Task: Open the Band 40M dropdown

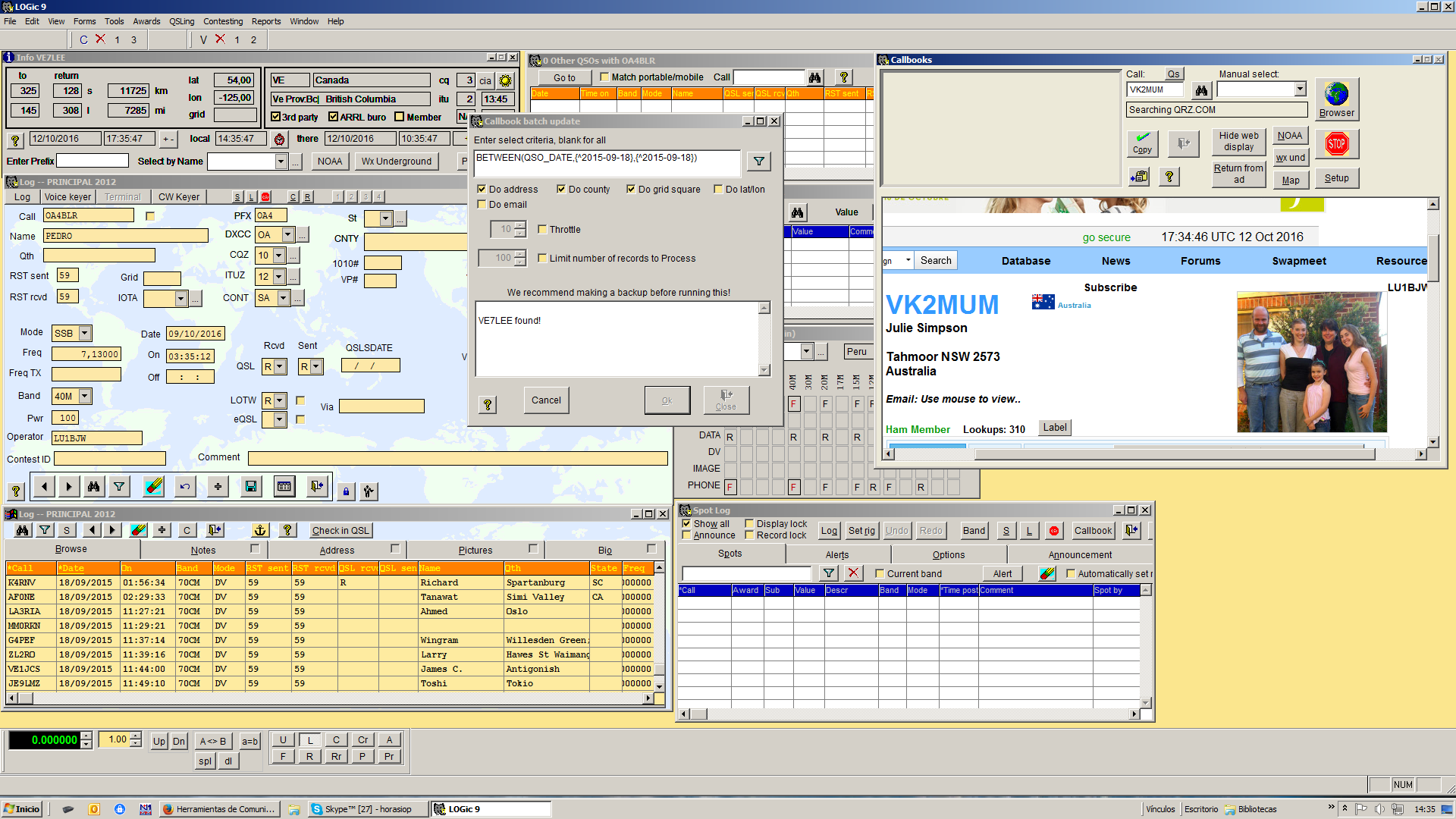Action: [x=85, y=397]
